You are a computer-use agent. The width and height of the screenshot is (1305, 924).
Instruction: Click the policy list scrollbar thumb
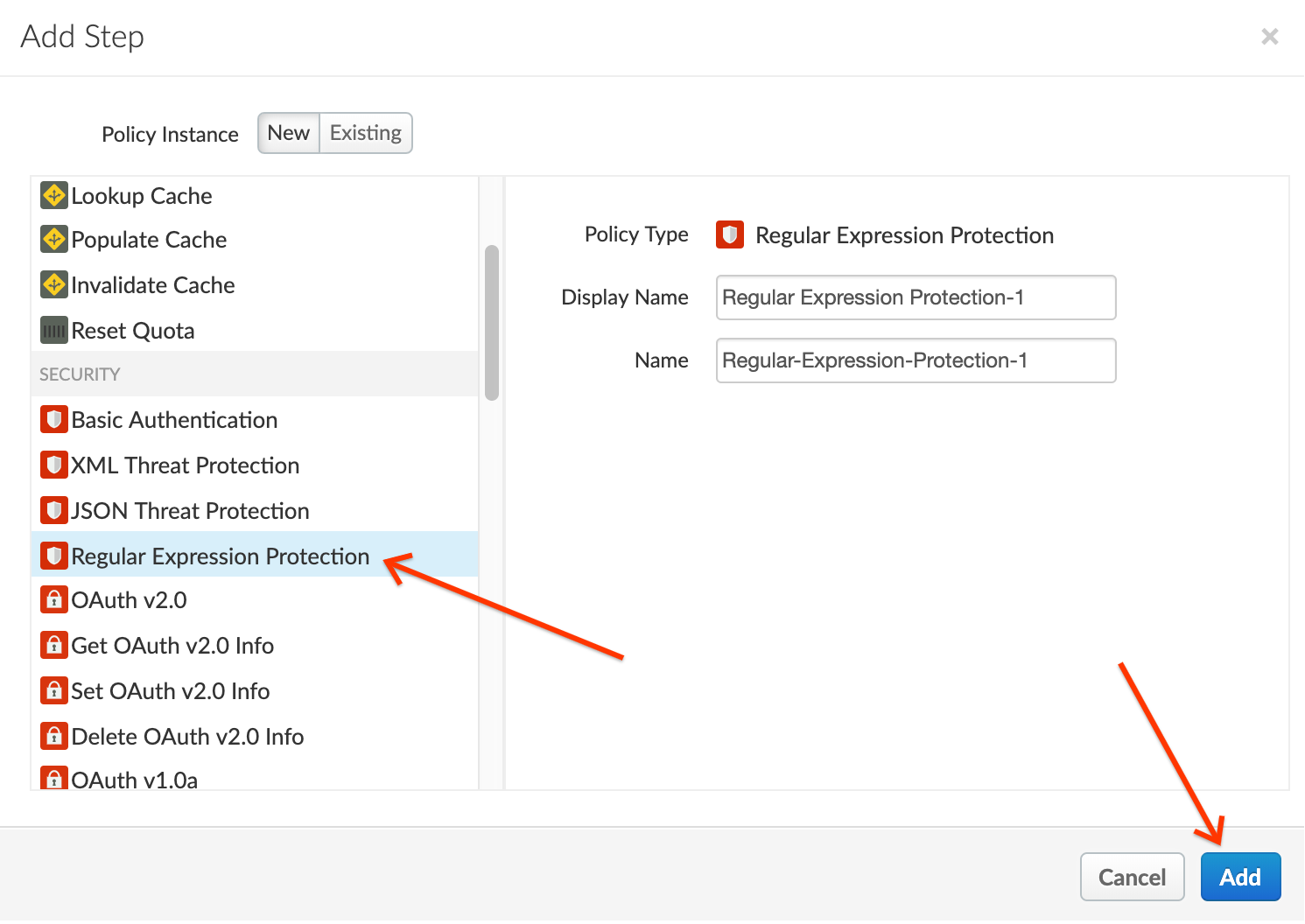click(x=492, y=322)
